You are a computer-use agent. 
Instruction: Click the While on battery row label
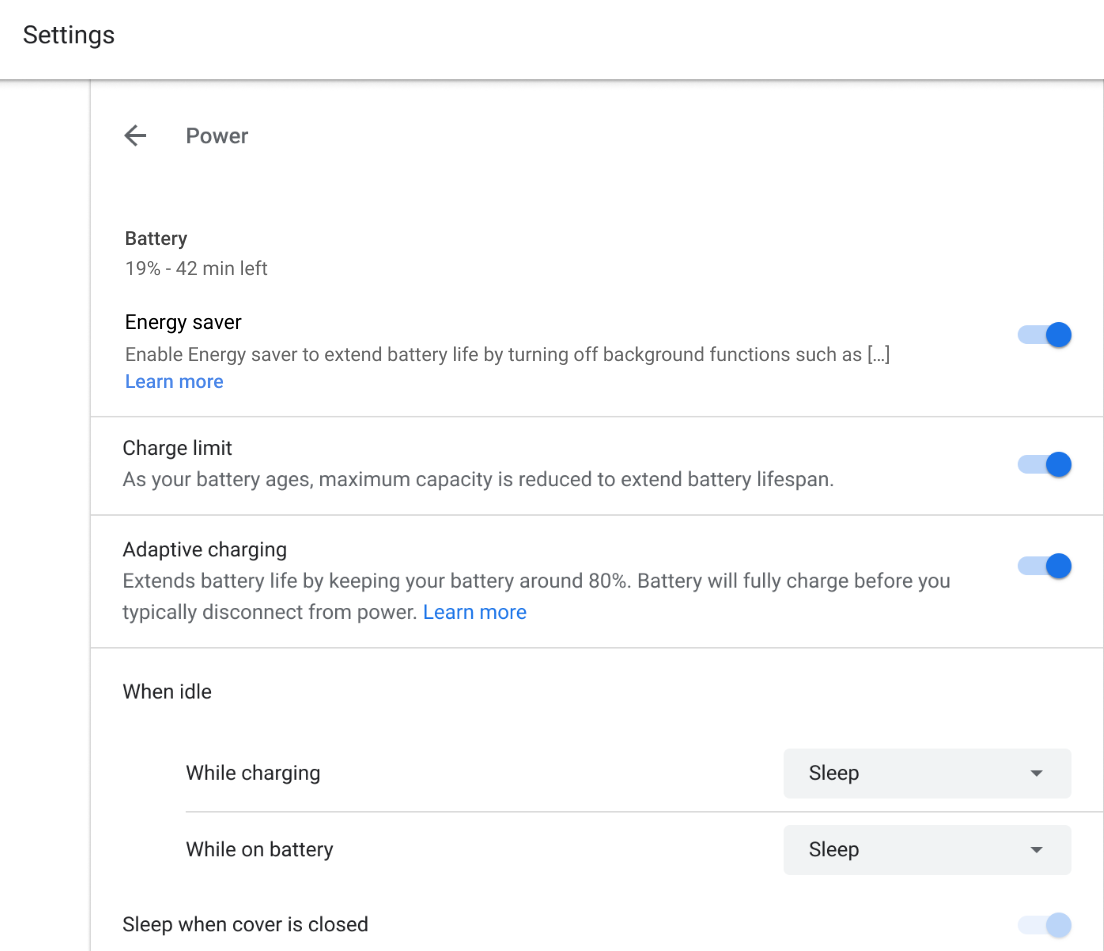coord(259,850)
